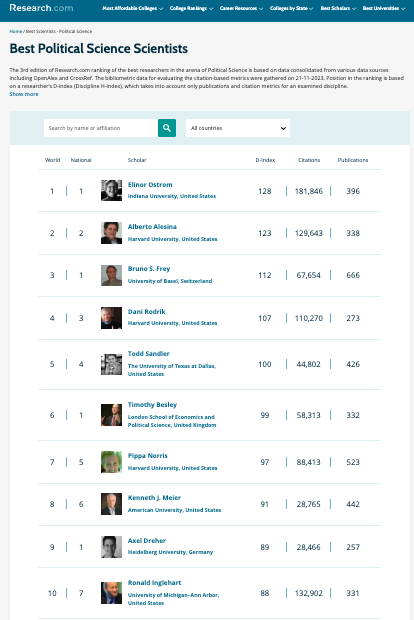Click Kenneth J. Meier's photo thumbnail
This screenshot has height=620, width=414.
pyautogui.click(x=112, y=504)
